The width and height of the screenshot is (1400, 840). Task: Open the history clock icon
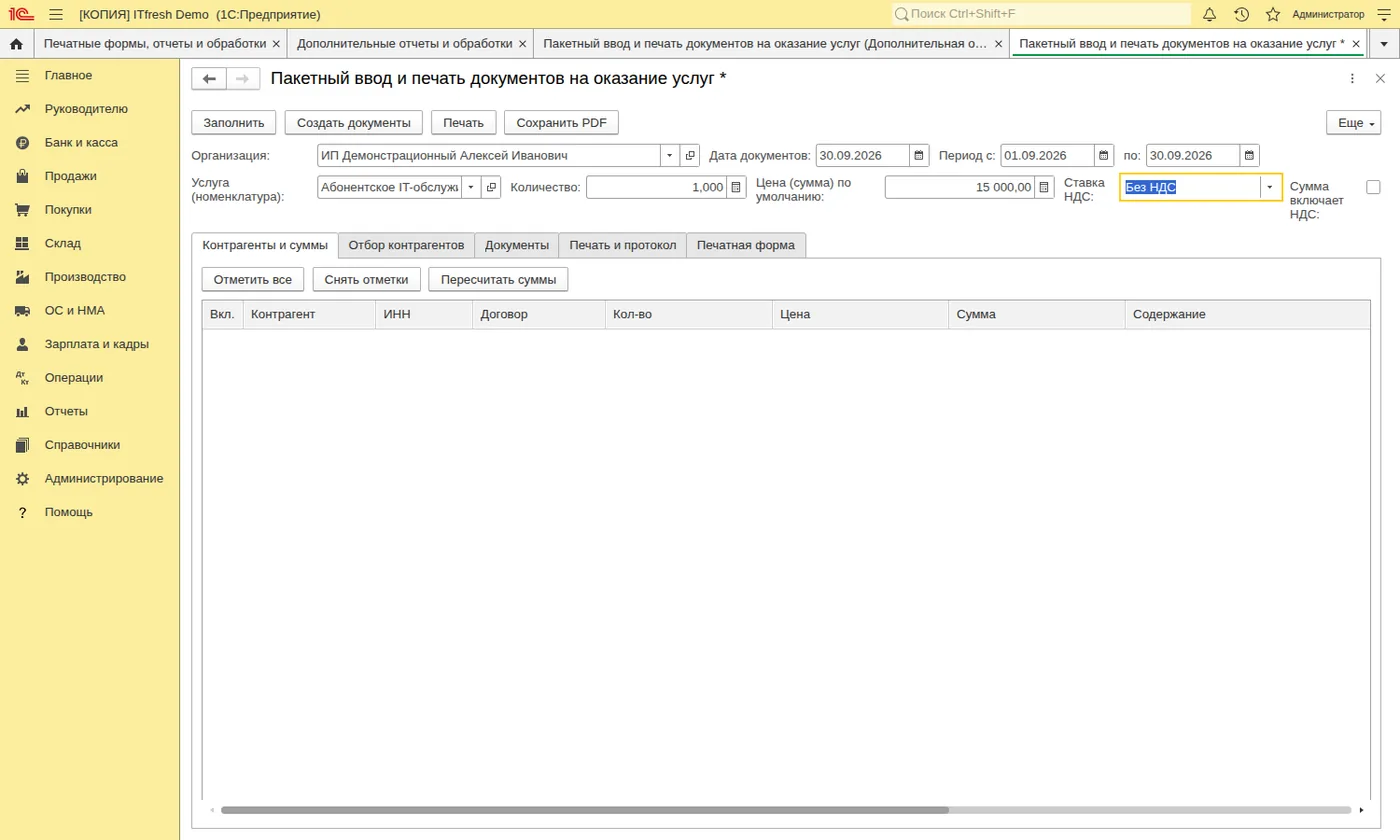1241,14
